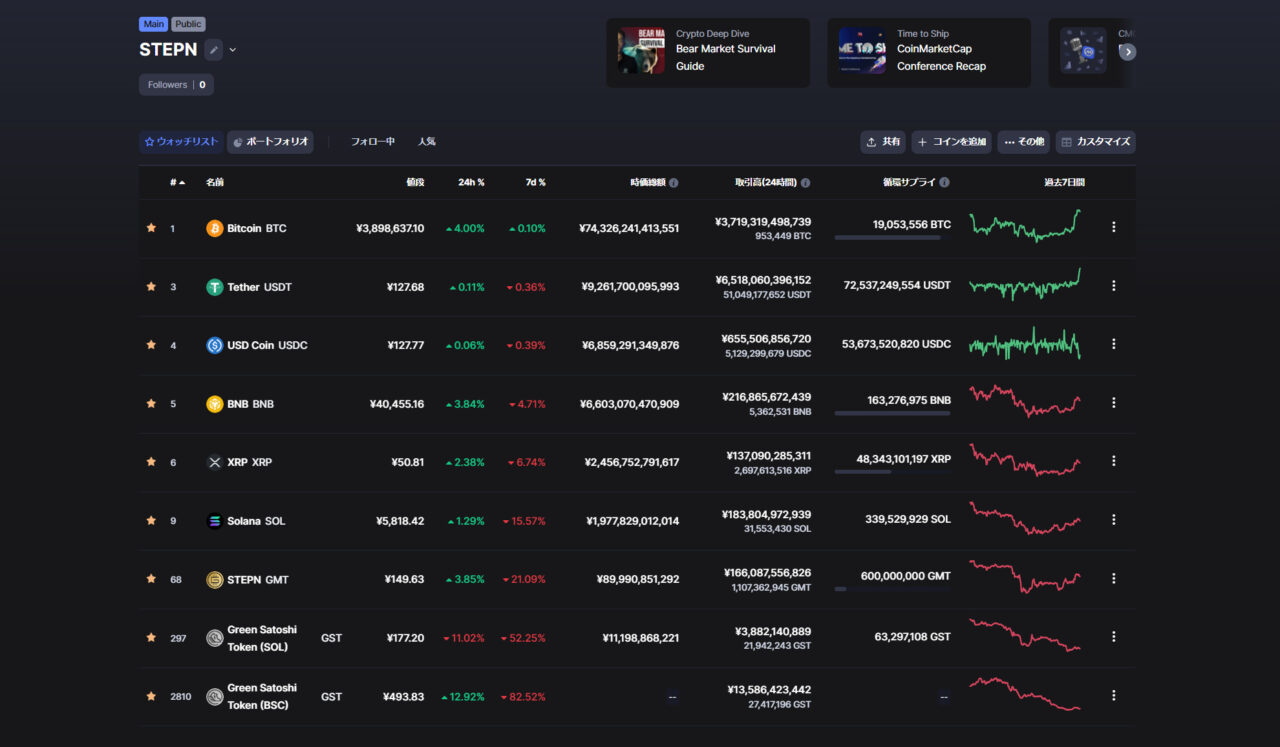Unstar USD Coin from the watchlist
Image resolution: width=1280 pixels, height=747 pixels.
click(x=151, y=345)
